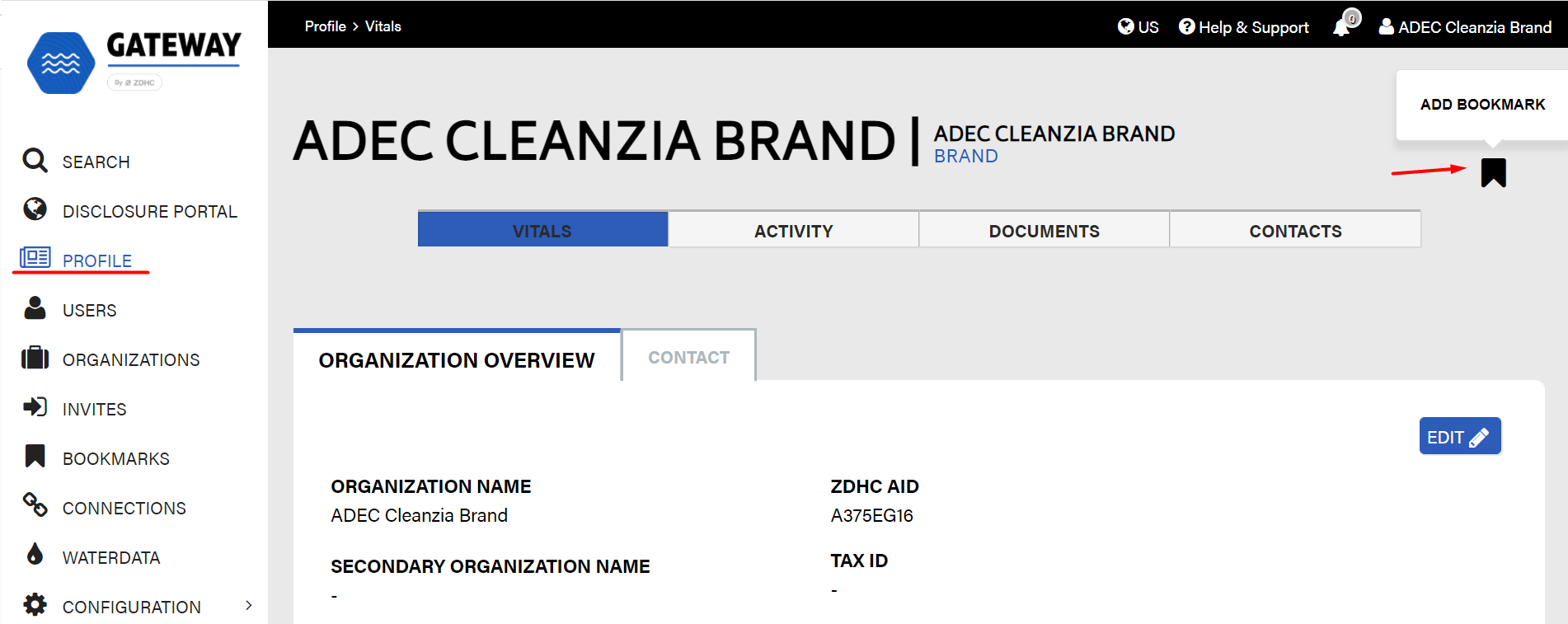Expand the Configuration menu chevron

click(x=249, y=606)
